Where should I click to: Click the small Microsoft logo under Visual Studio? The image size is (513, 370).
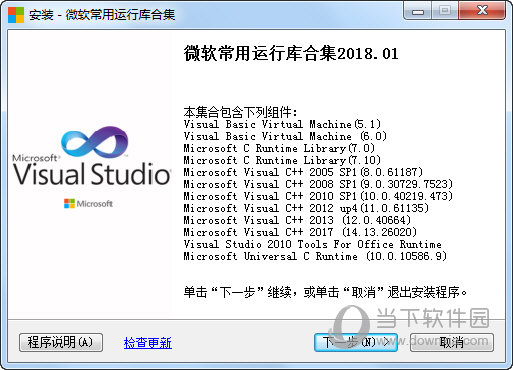tap(89, 203)
